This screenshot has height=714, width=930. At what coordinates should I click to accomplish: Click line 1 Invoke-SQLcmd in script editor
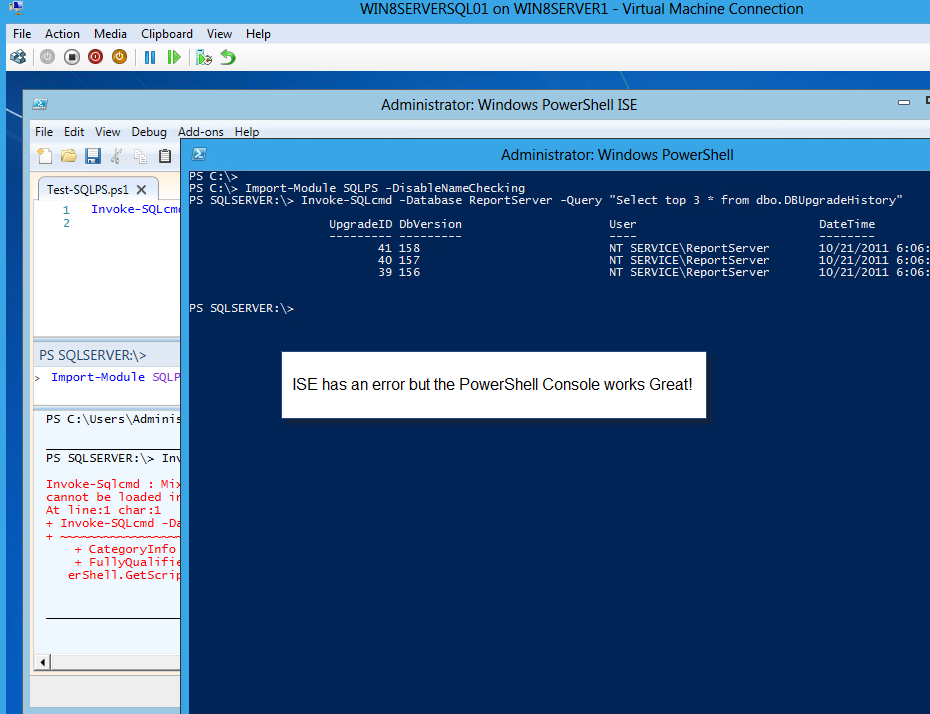pos(135,209)
